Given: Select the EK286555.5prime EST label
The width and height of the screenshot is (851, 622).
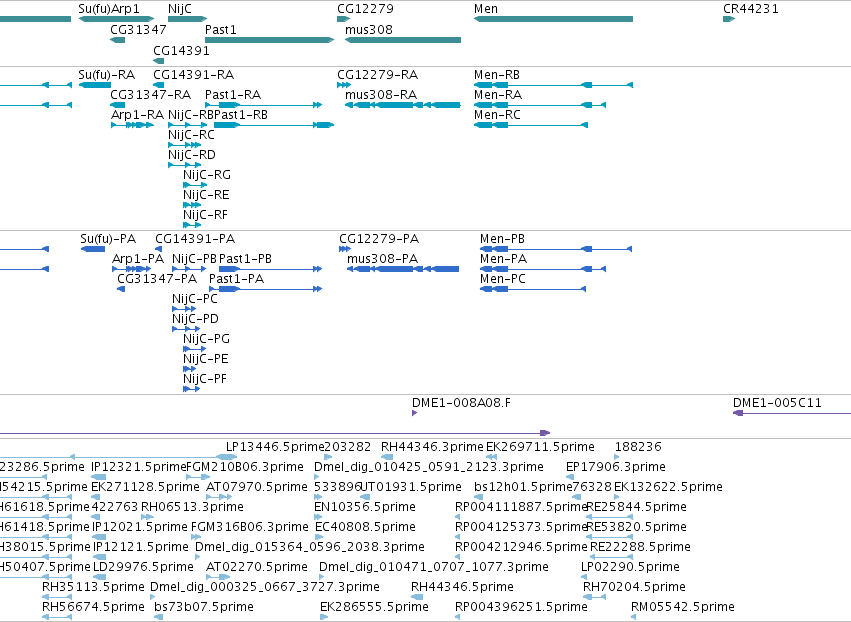Looking at the screenshot, I should pos(374,607).
